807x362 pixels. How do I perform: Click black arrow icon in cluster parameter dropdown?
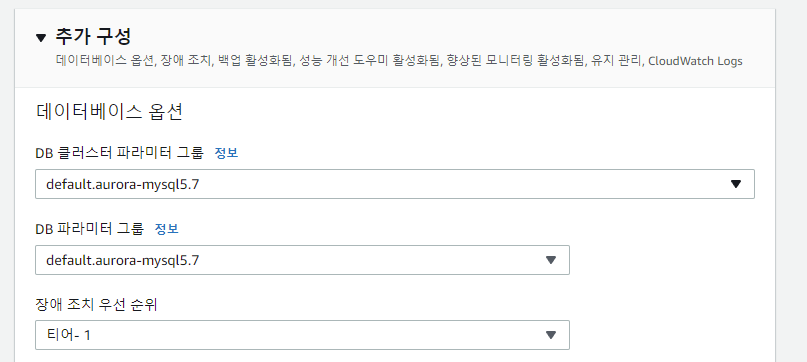click(735, 184)
